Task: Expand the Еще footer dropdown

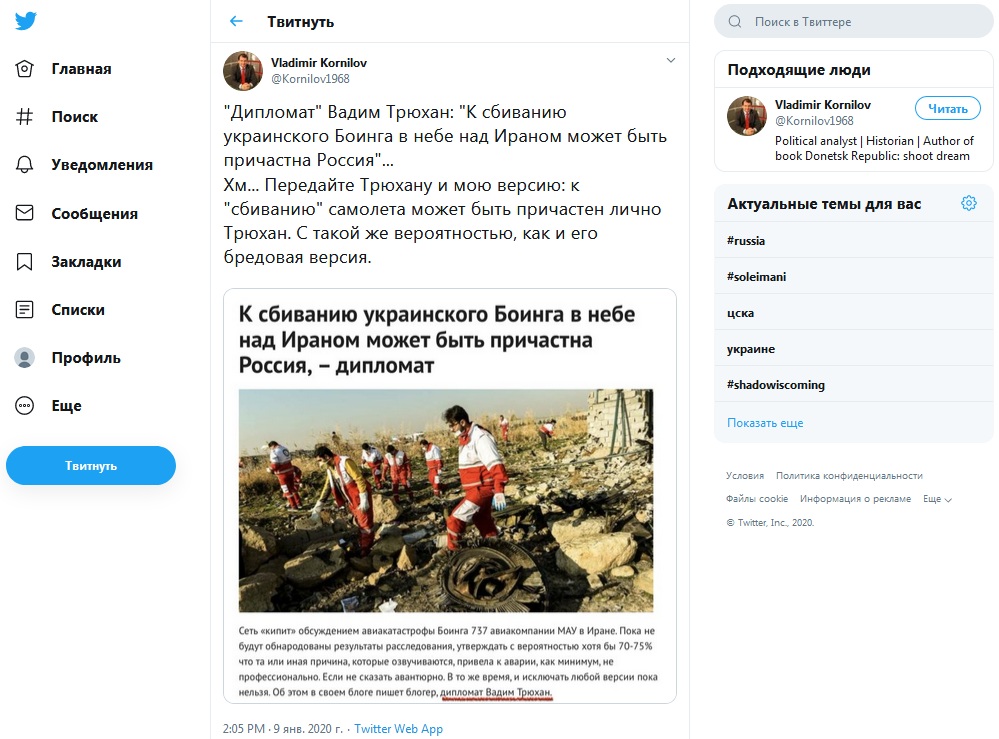Action: point(937,499)
